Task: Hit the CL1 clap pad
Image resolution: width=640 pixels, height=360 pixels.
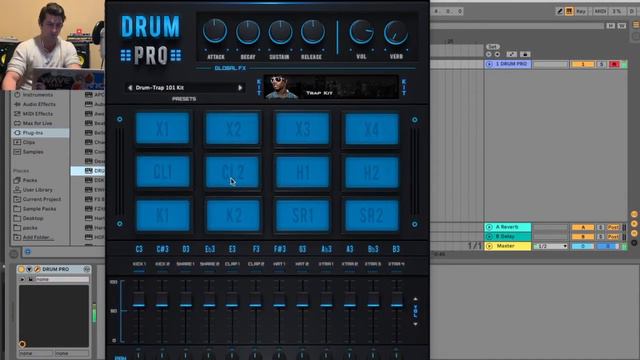Action: click(x=163, y=172)
